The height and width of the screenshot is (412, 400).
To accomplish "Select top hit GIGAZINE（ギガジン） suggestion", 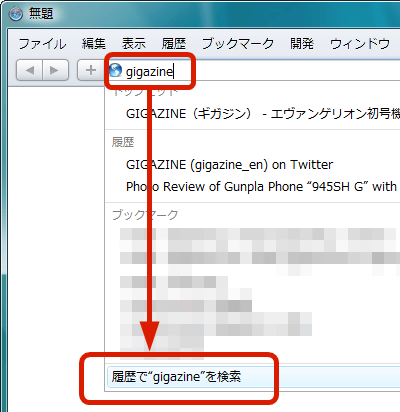I will click(x=253, y=114).
